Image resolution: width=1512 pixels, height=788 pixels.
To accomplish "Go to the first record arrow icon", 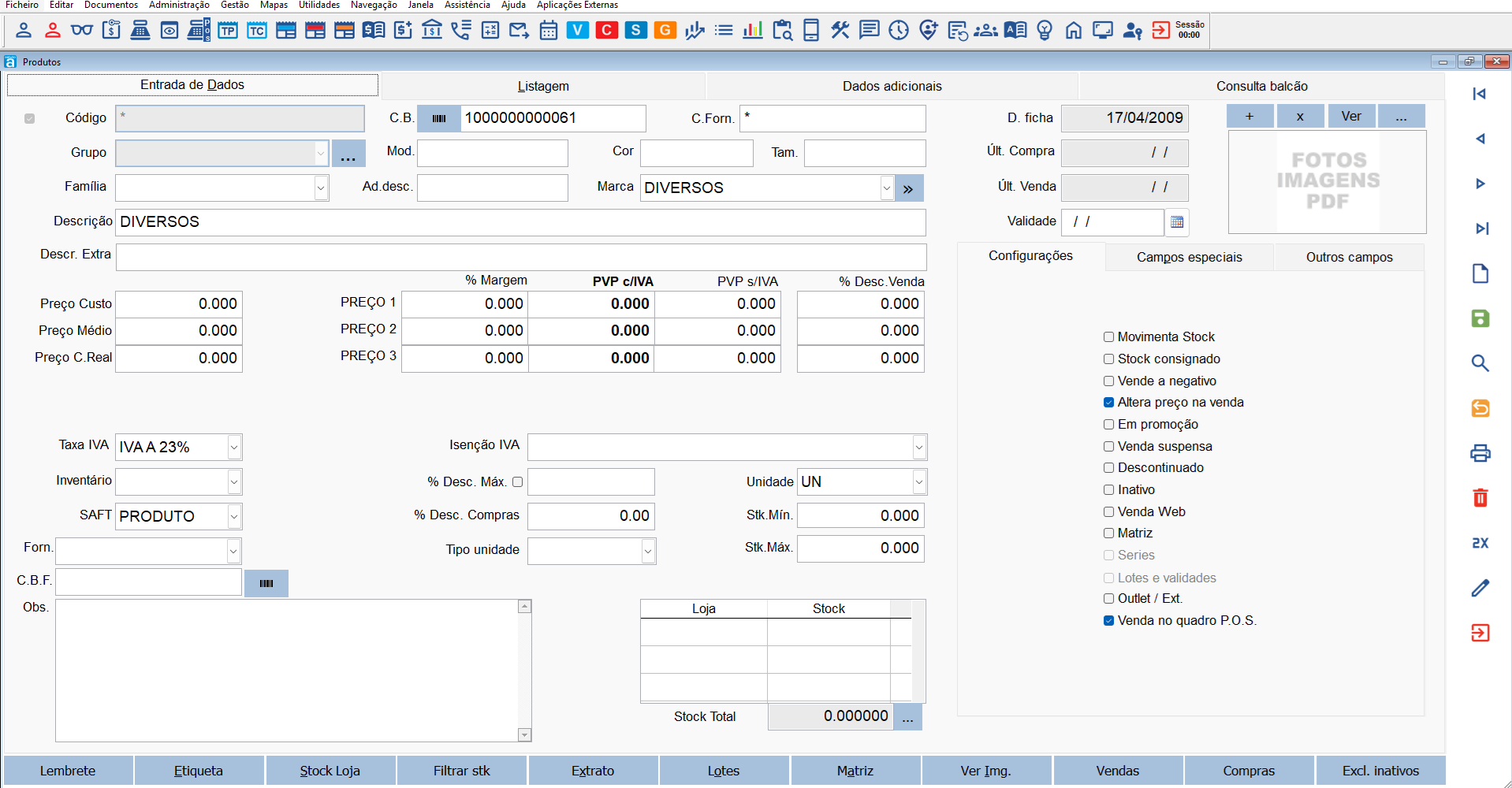I will pos(1480,94).
